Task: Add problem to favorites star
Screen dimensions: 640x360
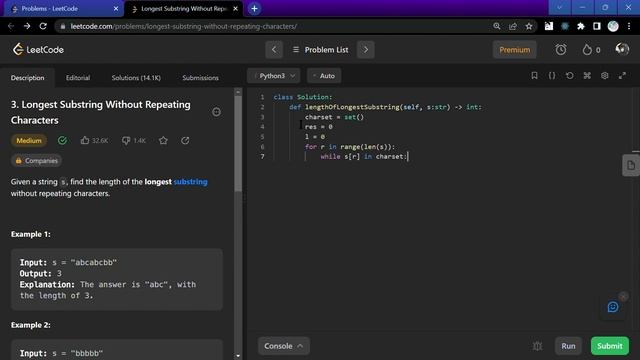Action: pyautogui.click(x=163, y=140)
